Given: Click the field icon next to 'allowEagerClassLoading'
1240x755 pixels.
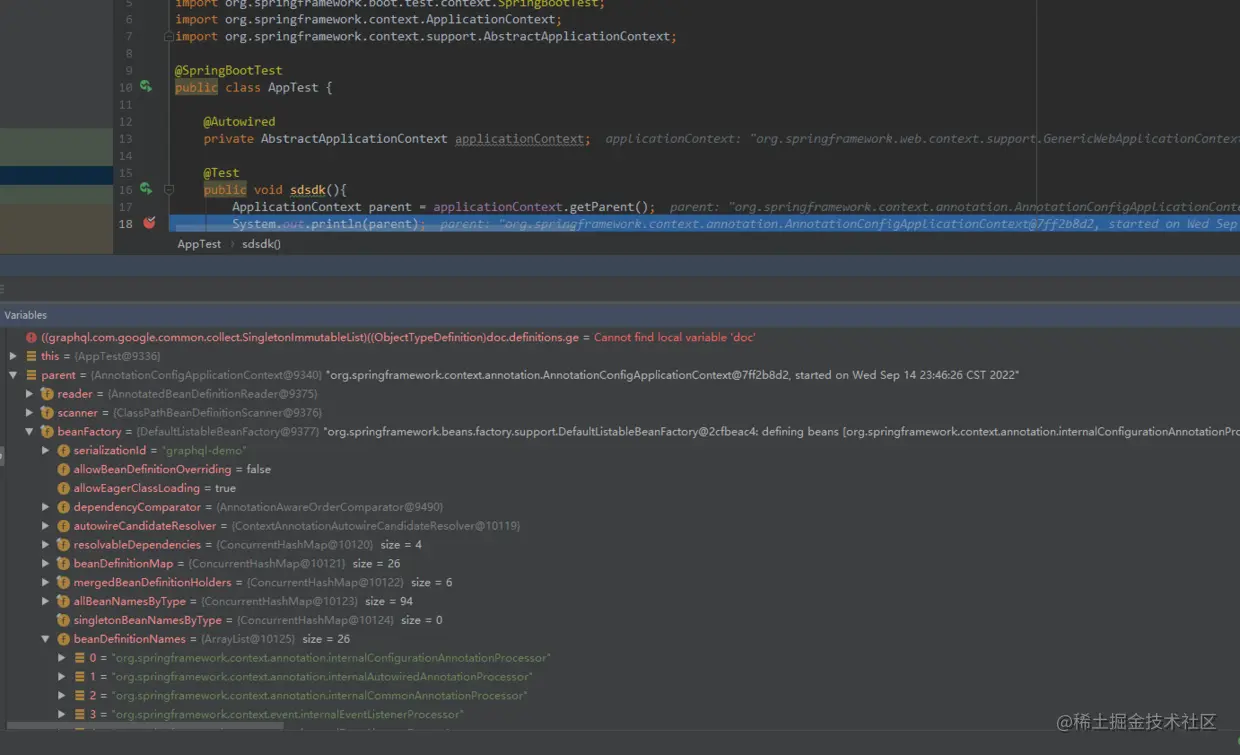Looking at the screenshot, I should point(63,488).
